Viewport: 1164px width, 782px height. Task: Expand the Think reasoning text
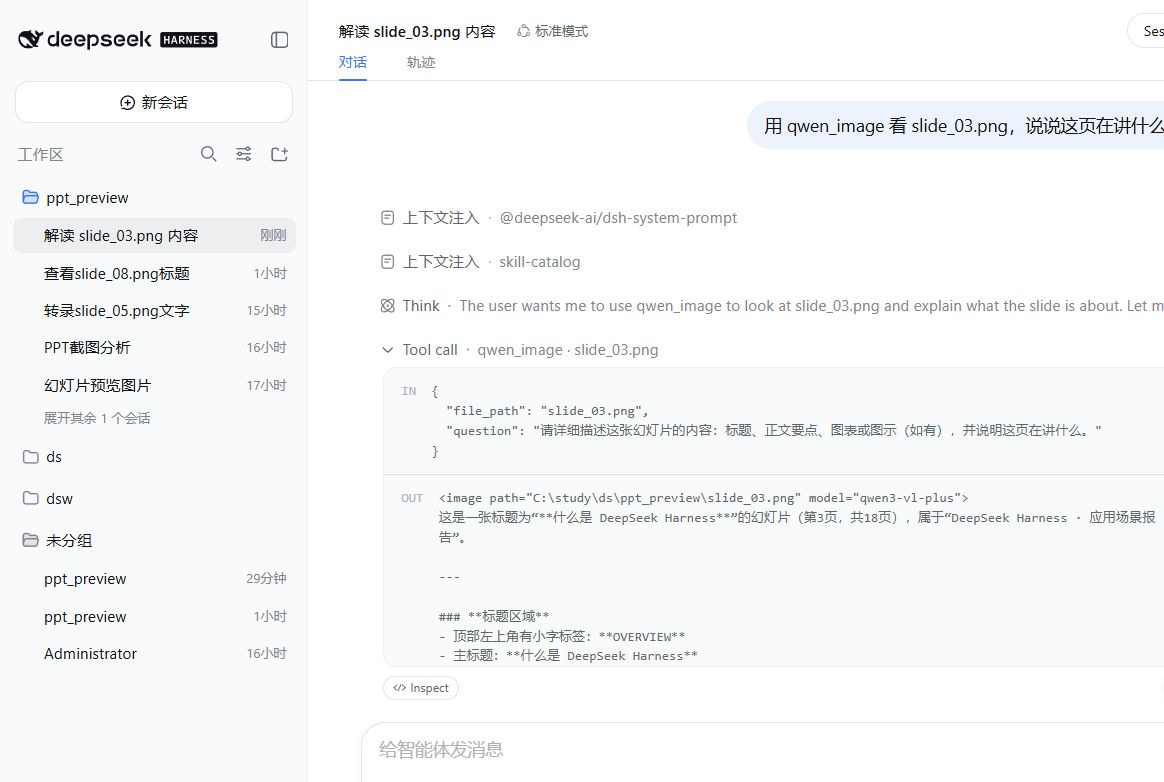coord(811,305)
